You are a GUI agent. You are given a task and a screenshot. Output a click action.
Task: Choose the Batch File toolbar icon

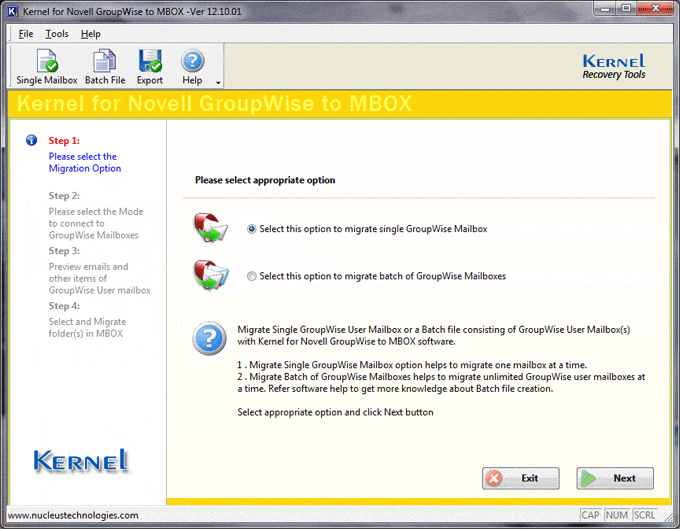(x=105, y=67)
